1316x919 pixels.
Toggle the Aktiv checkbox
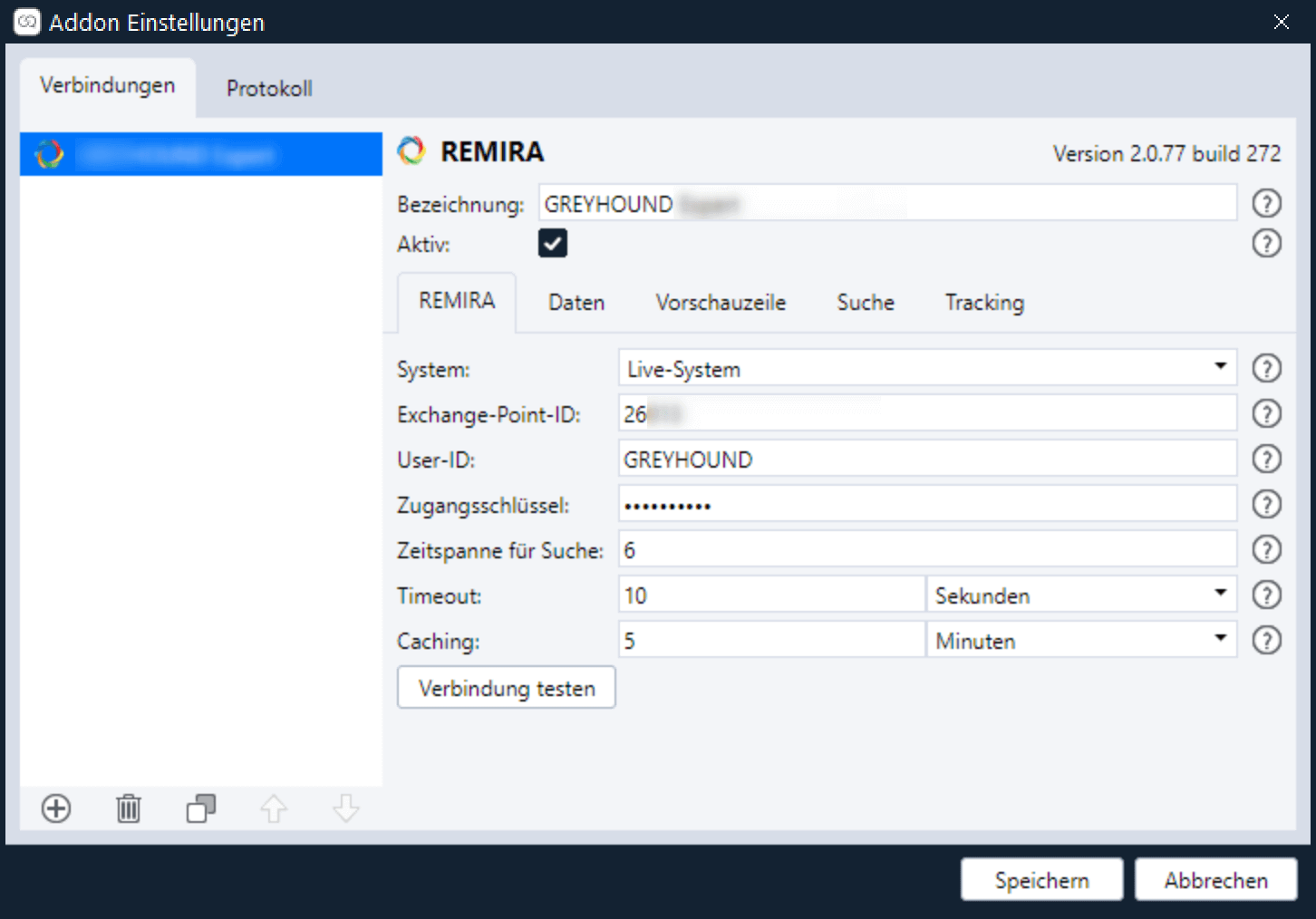553,243
